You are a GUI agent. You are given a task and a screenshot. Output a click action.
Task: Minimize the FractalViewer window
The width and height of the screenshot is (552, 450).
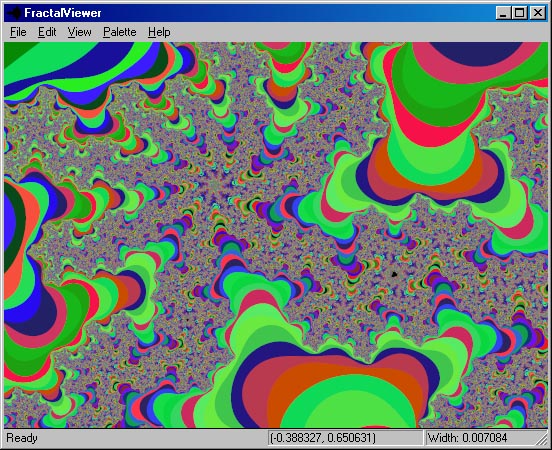[503, 13]
